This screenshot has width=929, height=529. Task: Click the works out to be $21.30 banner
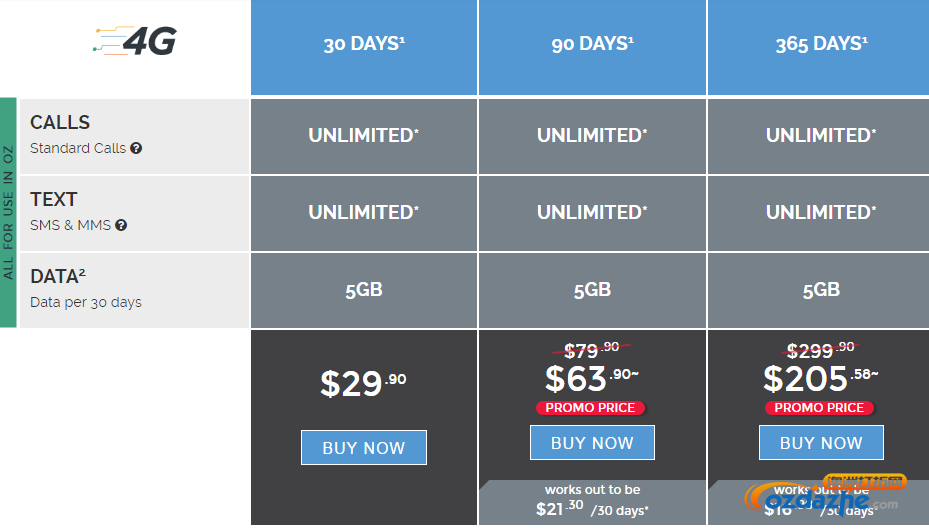[x=592, y=502]
